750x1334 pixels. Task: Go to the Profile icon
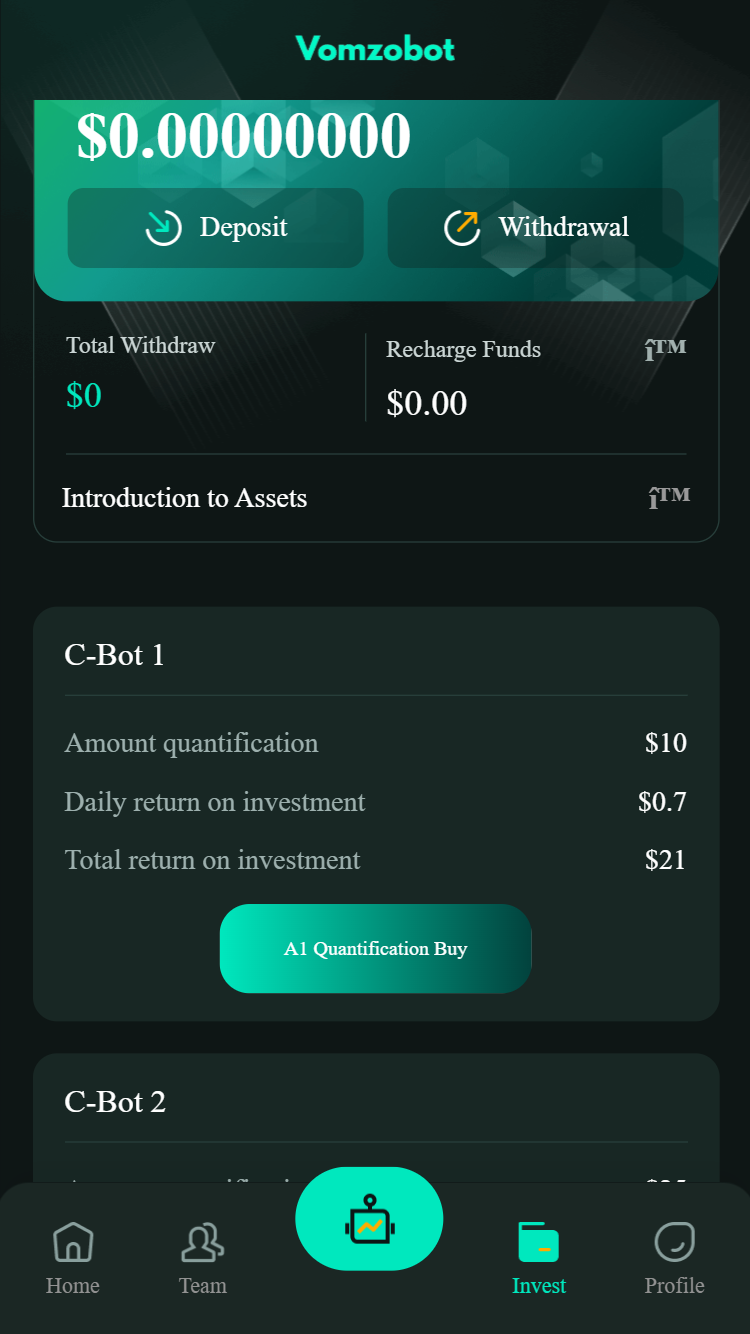(x=674, y=1242)
